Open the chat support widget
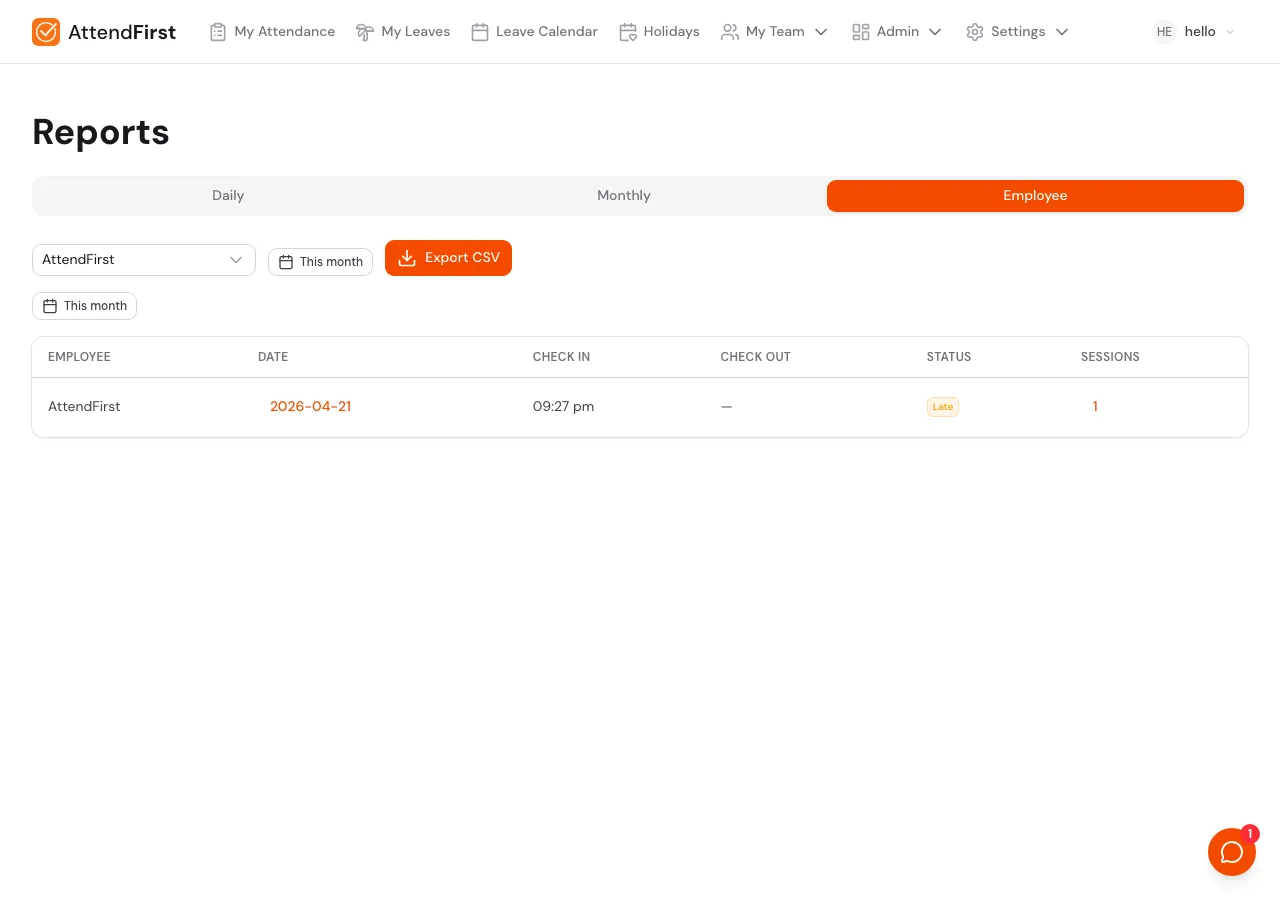 click(1232, 852)
